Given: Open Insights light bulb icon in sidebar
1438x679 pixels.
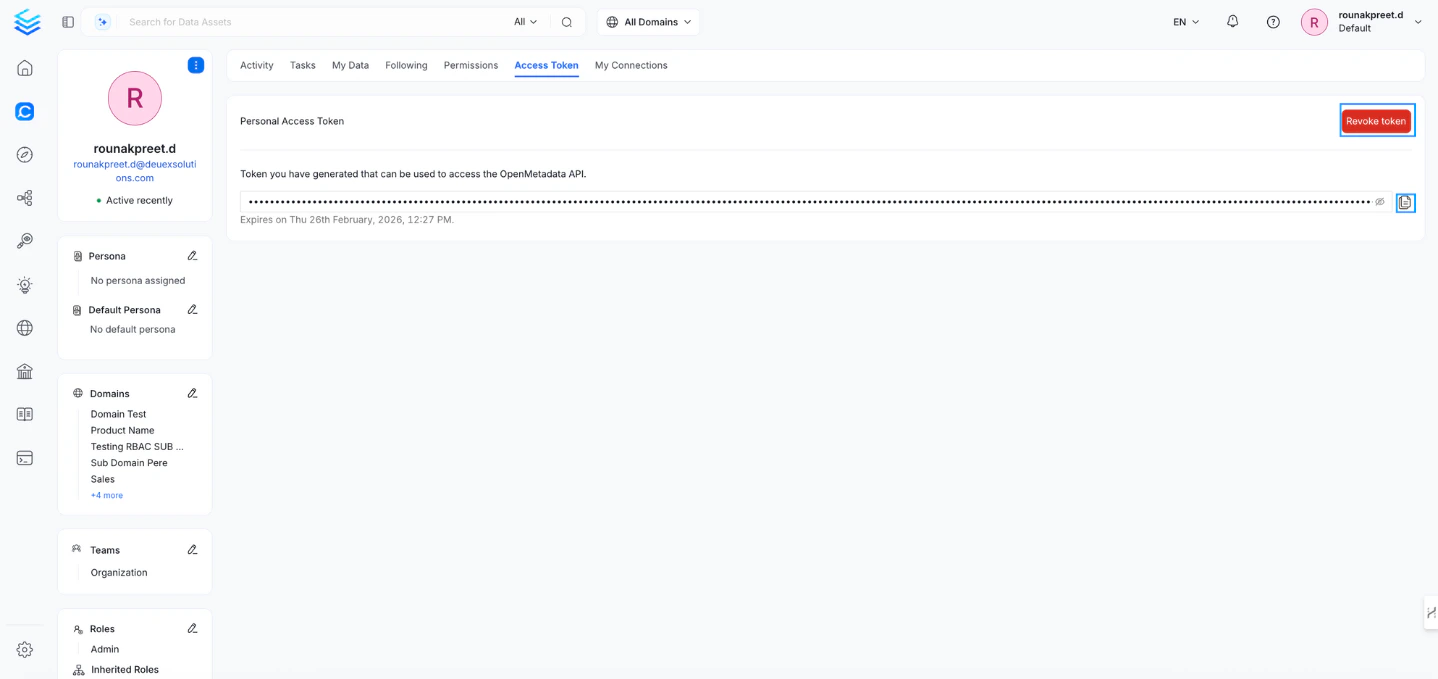Looking at the screenshot, I should click(x=25, y=285).
